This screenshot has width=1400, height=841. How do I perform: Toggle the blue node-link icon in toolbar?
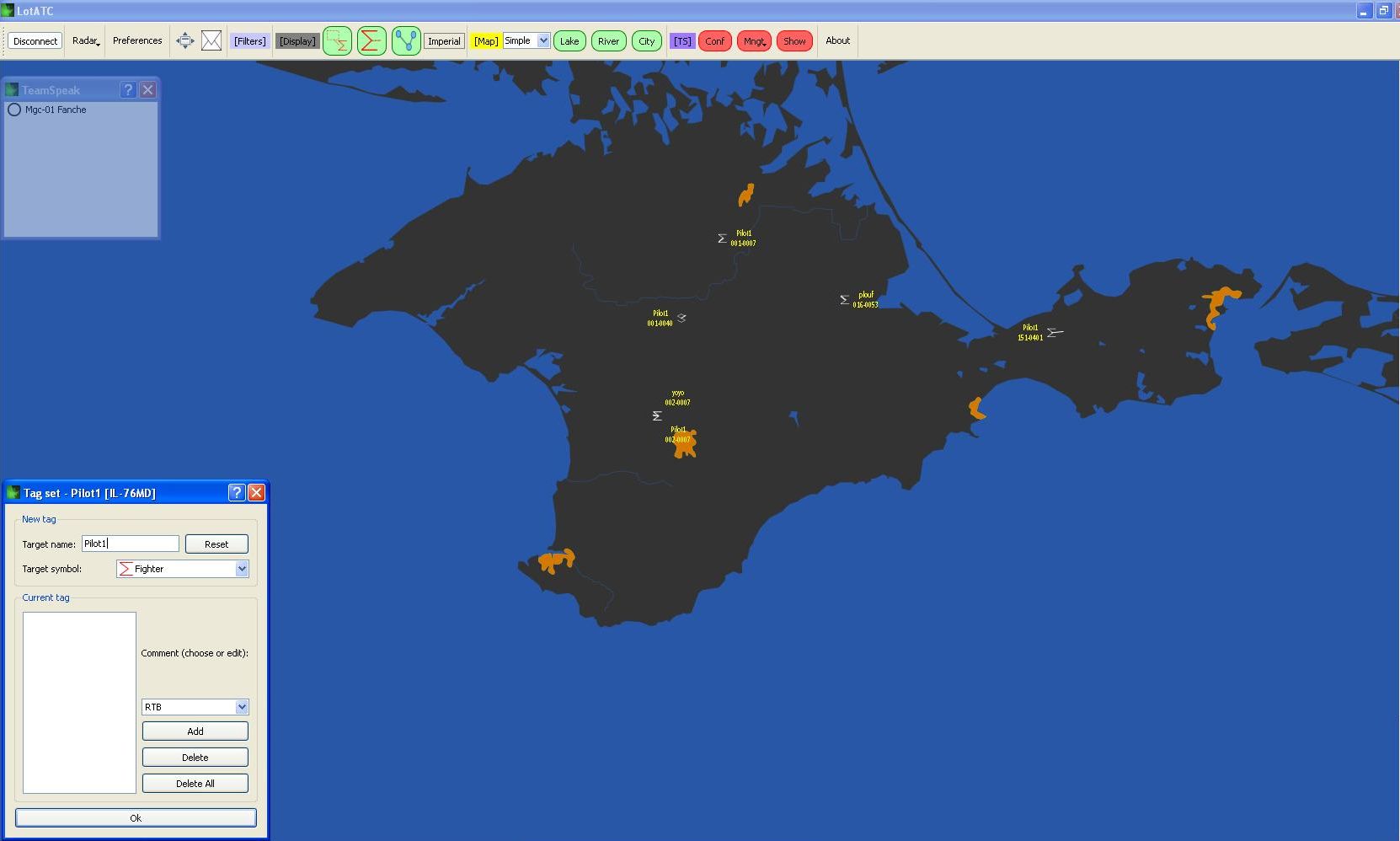pos(406,40)
